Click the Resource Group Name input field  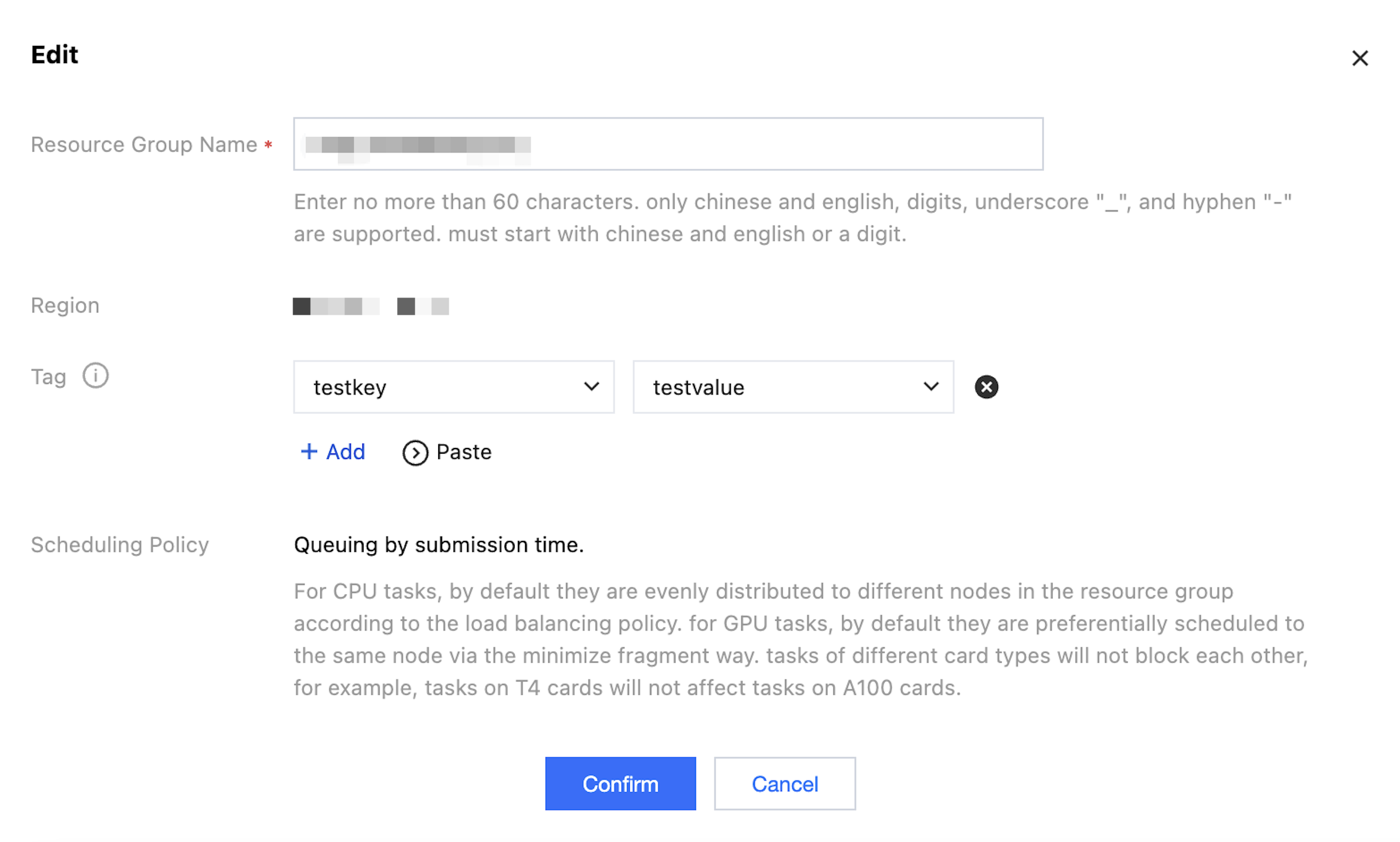tap(667, 144)
